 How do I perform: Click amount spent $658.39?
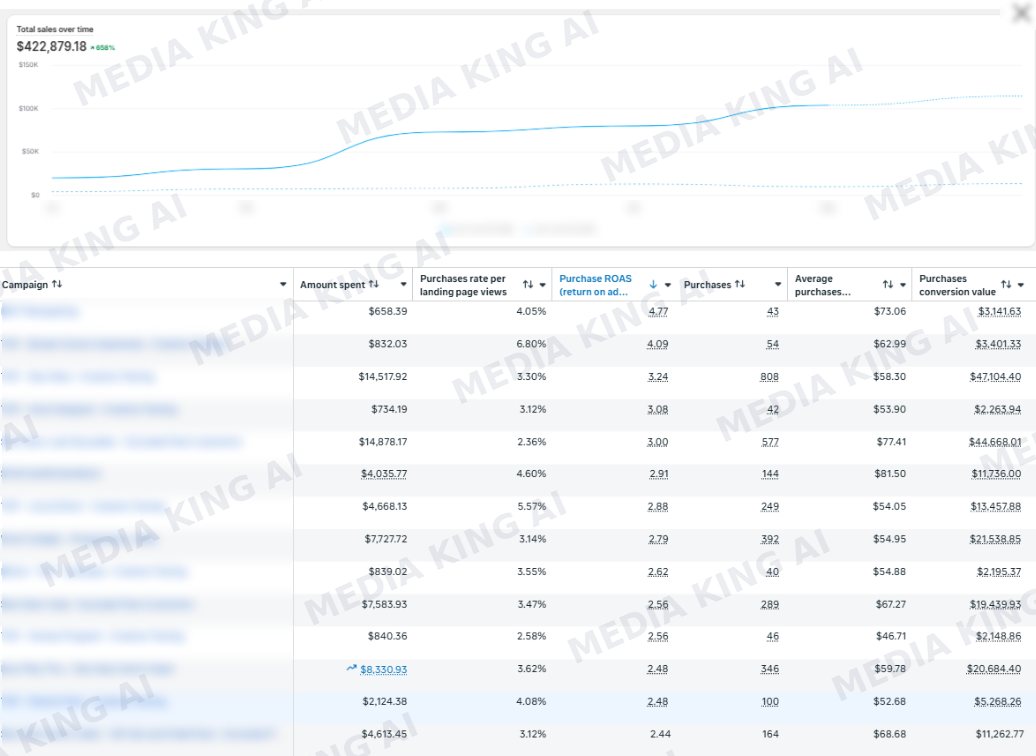pyautogui.click(x=388, y=311)
